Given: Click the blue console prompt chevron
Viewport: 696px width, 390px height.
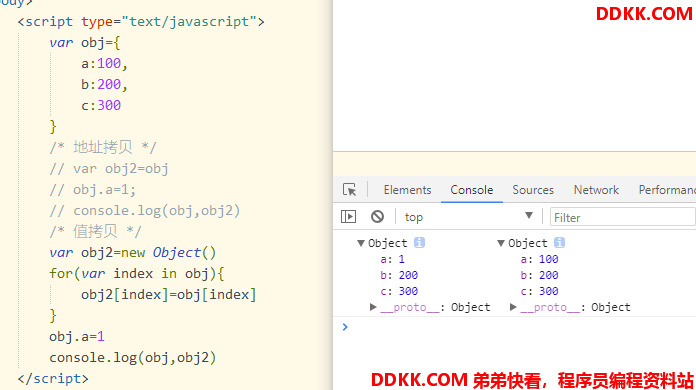Looking at the screenshot, I should (345, 327).
